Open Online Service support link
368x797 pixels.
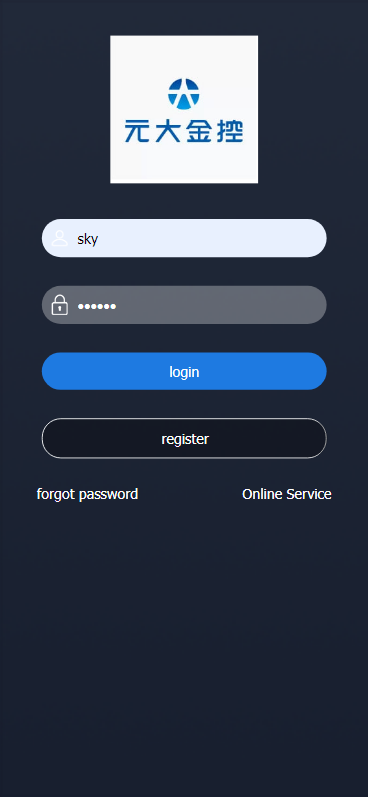(x=287, y=494)
